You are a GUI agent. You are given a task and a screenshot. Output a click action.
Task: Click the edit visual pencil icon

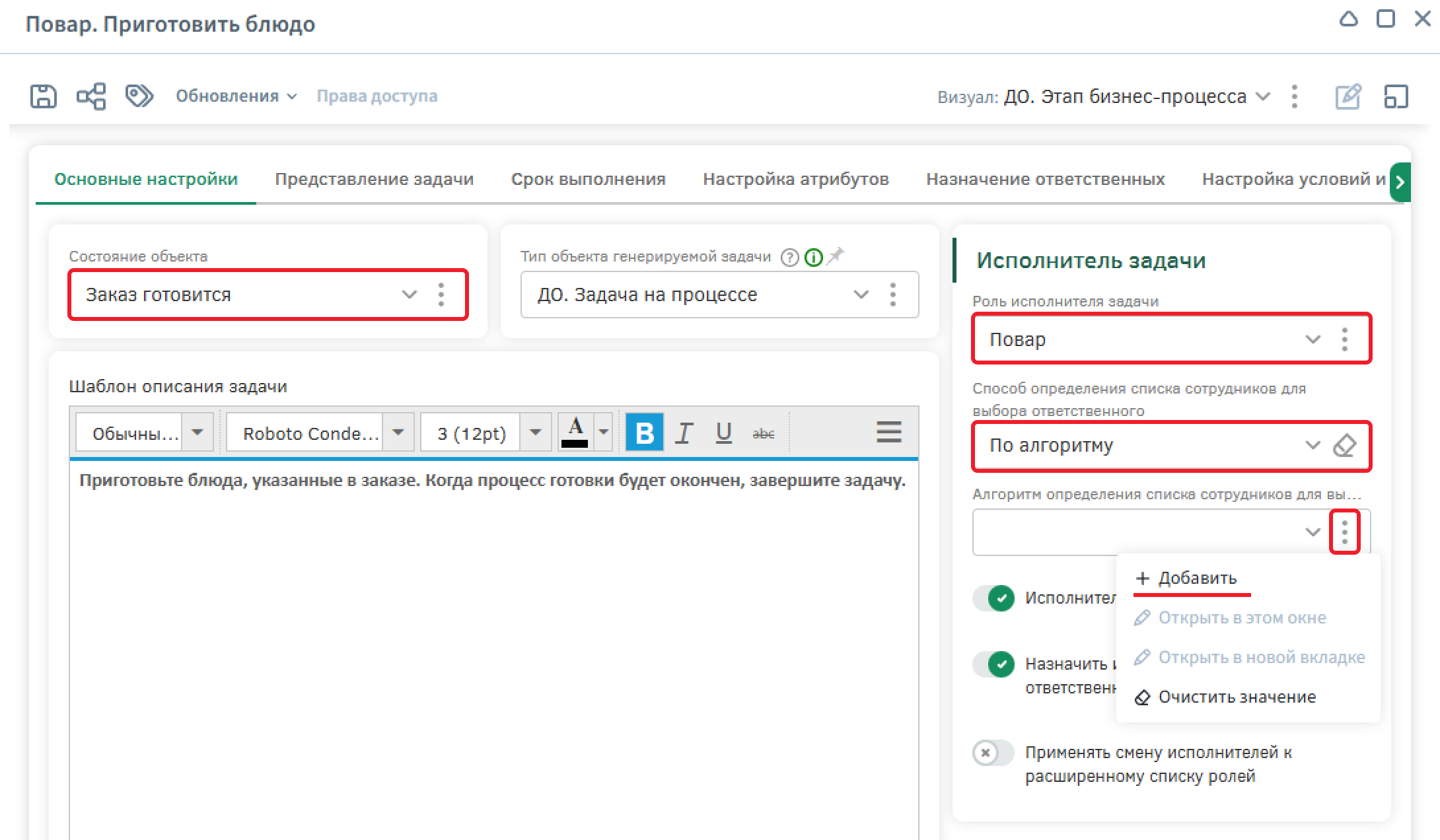click(1348, 96)
